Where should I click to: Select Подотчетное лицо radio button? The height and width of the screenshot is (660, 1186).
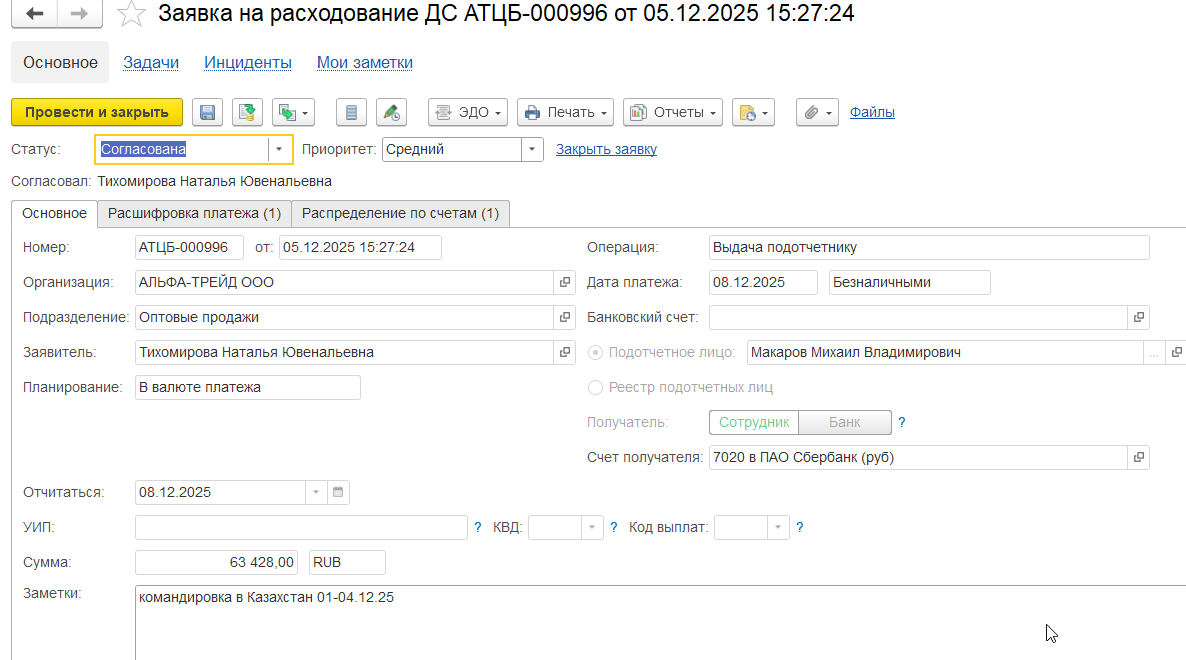(x=595, y=352)
